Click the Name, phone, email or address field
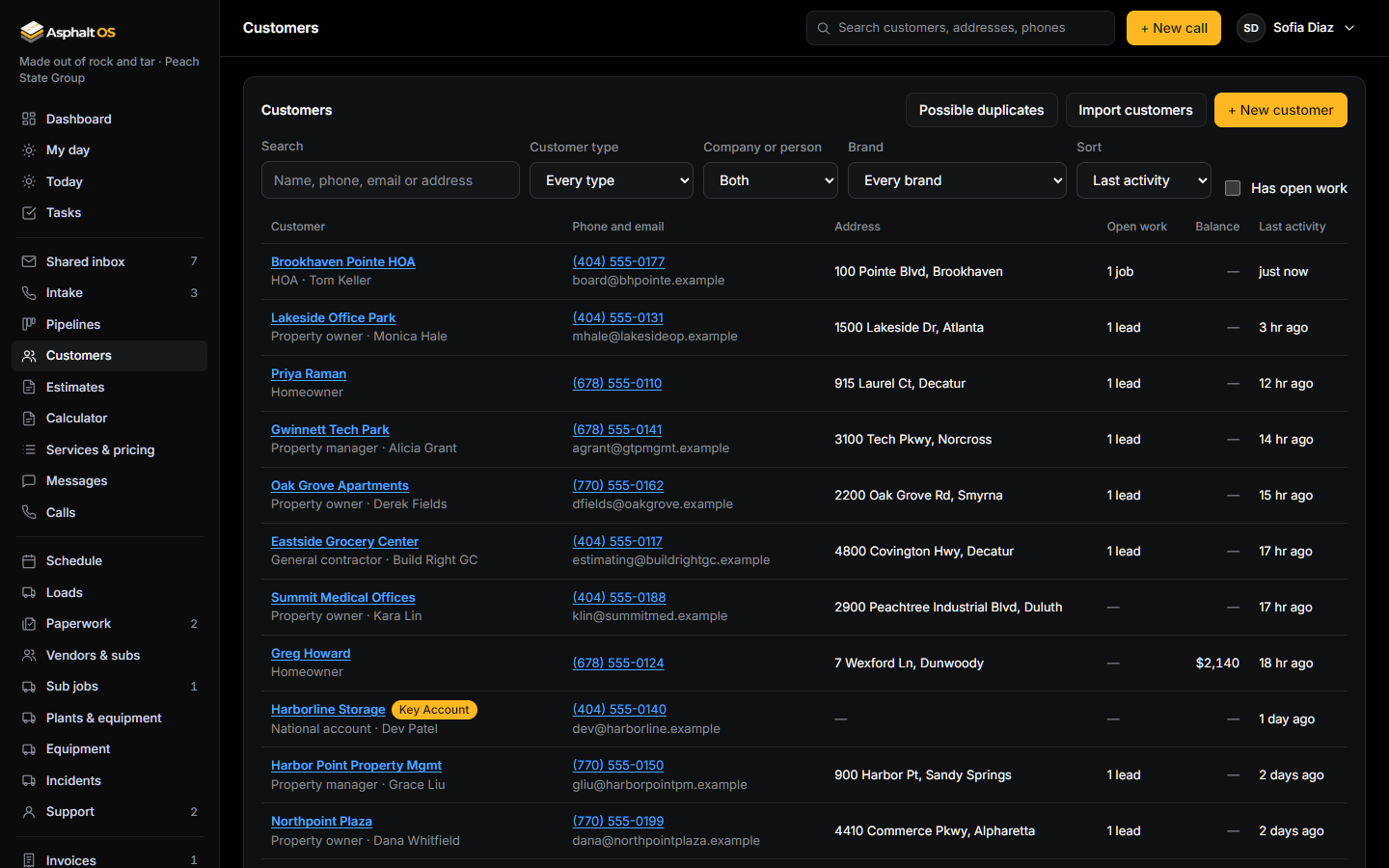The image size is (1389, 868). 391,180
